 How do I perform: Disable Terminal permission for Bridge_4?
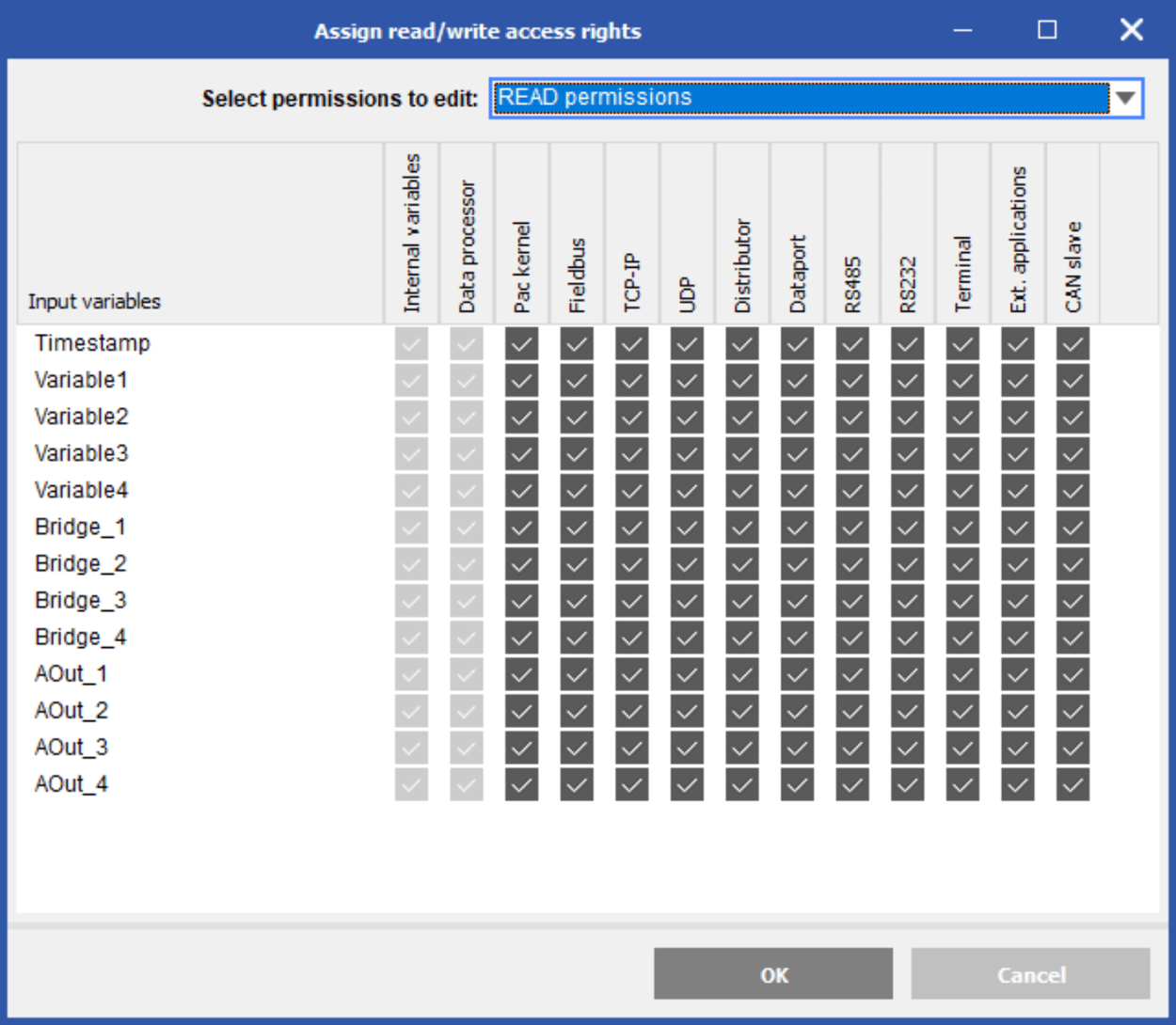coord(961,637)
